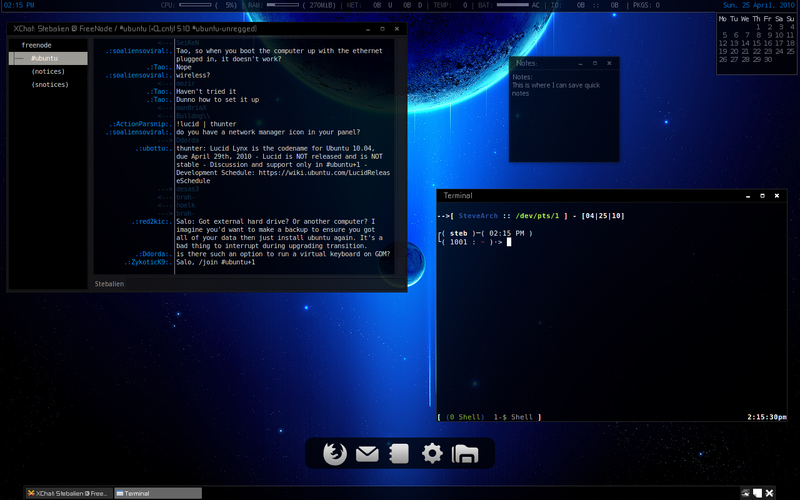The height and width of the screenshot is (500, 800).
Task: Launch Firefox from the dock
Action: 334,454
